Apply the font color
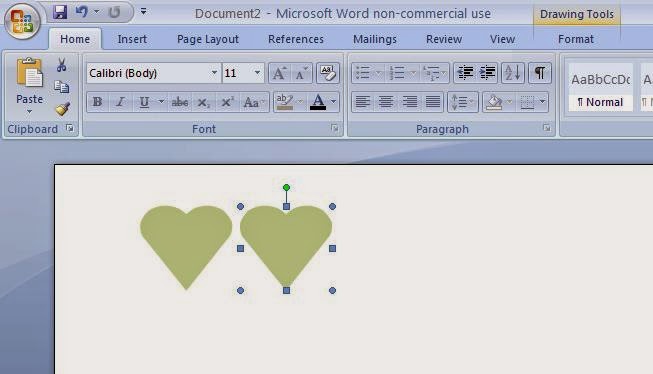This screenshot has height=374, width=653. (318, 102)
